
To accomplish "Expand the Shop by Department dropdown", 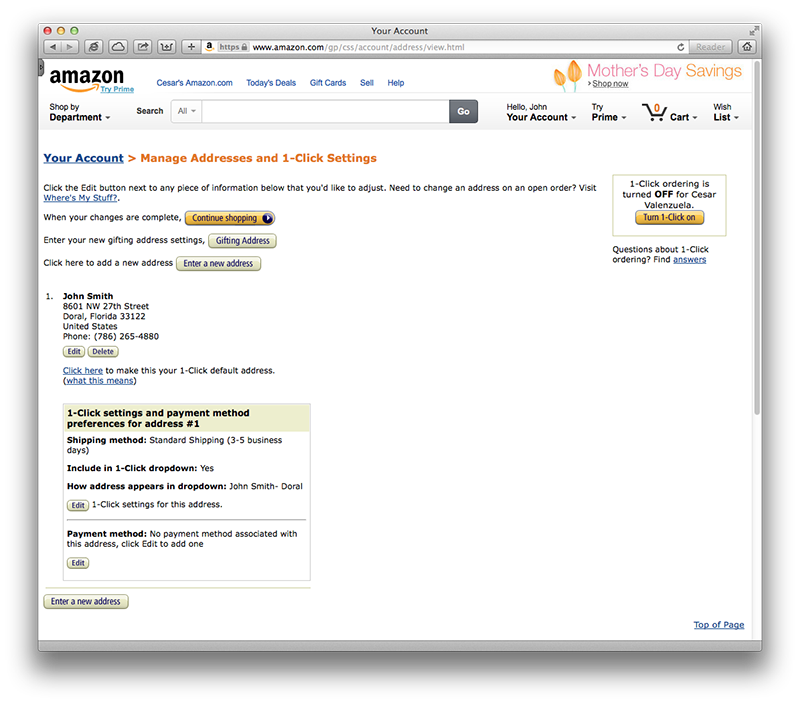I will 80,112.
